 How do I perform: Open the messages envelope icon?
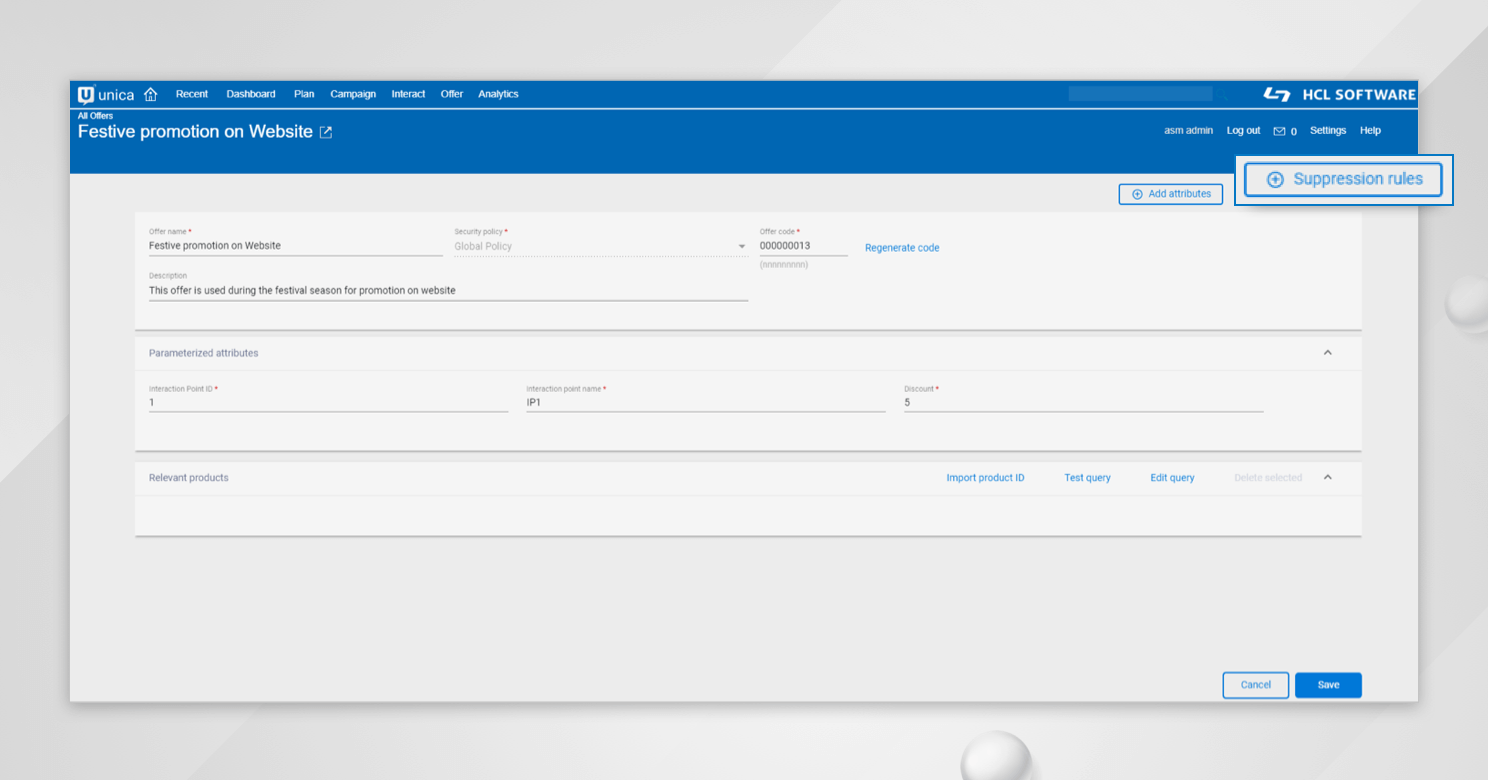pyautogui.click(x=1279, y=130)
